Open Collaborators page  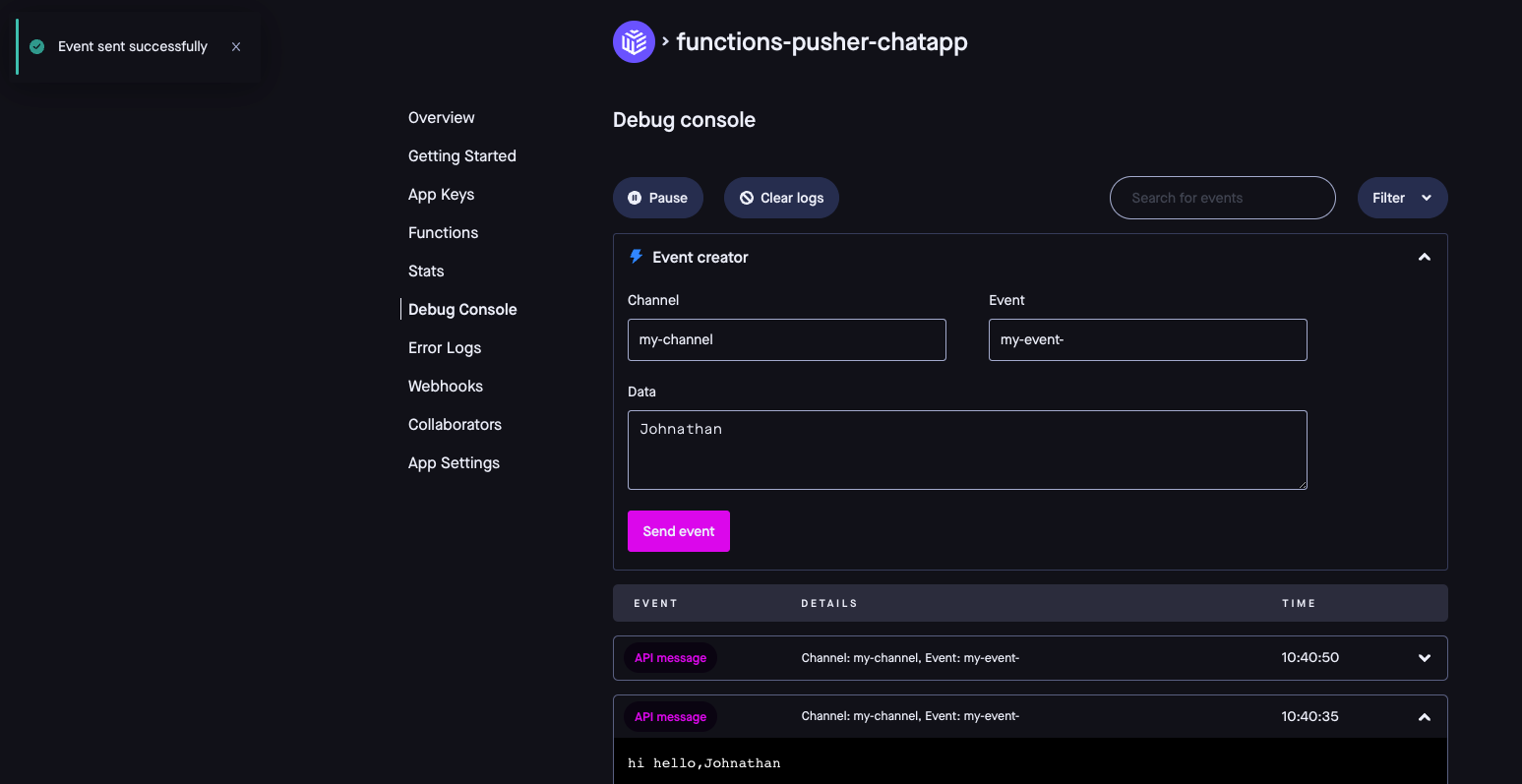point(455,424)
